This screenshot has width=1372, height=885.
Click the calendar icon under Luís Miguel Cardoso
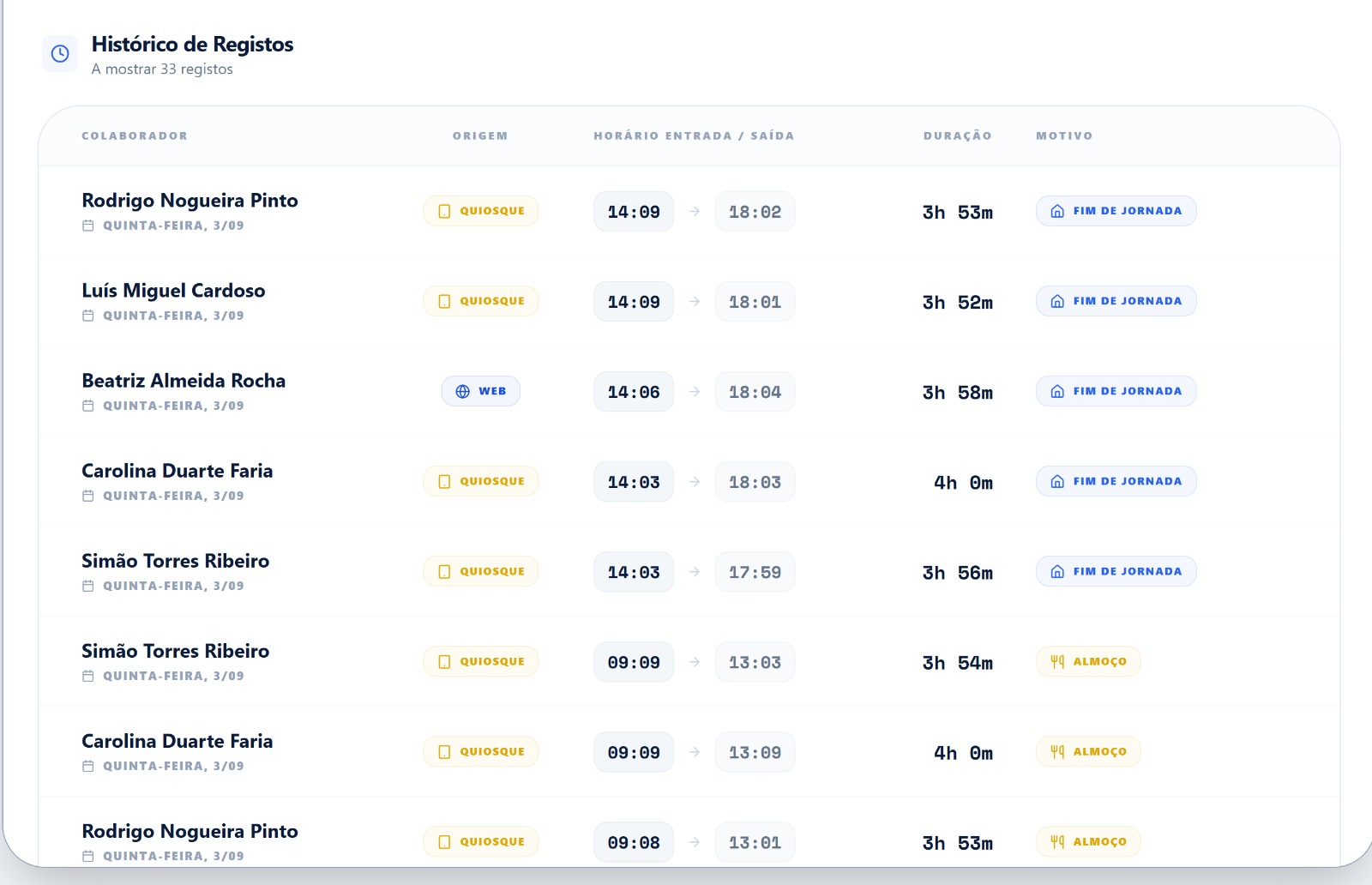87,316
